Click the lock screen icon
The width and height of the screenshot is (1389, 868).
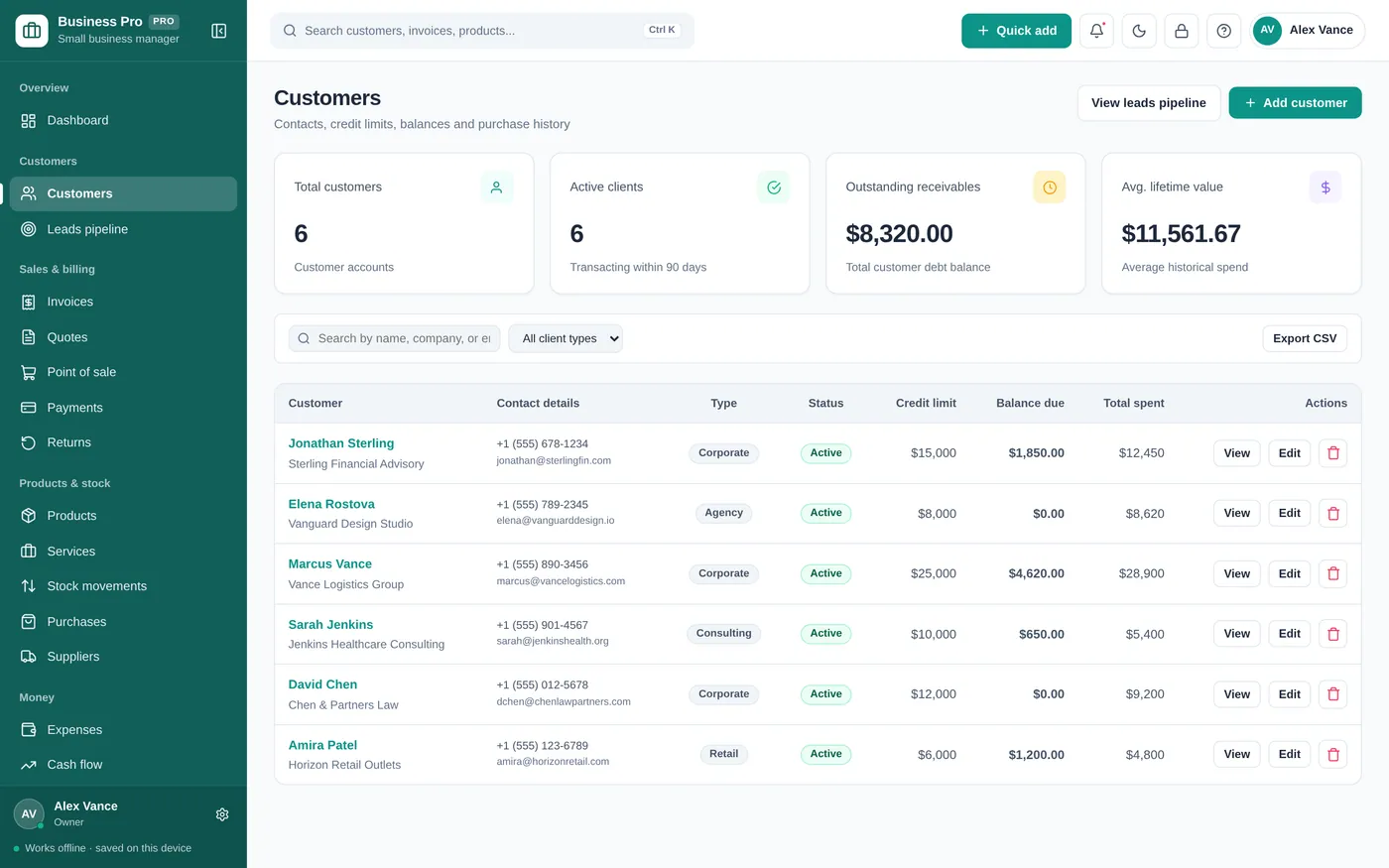point(1182,31)
